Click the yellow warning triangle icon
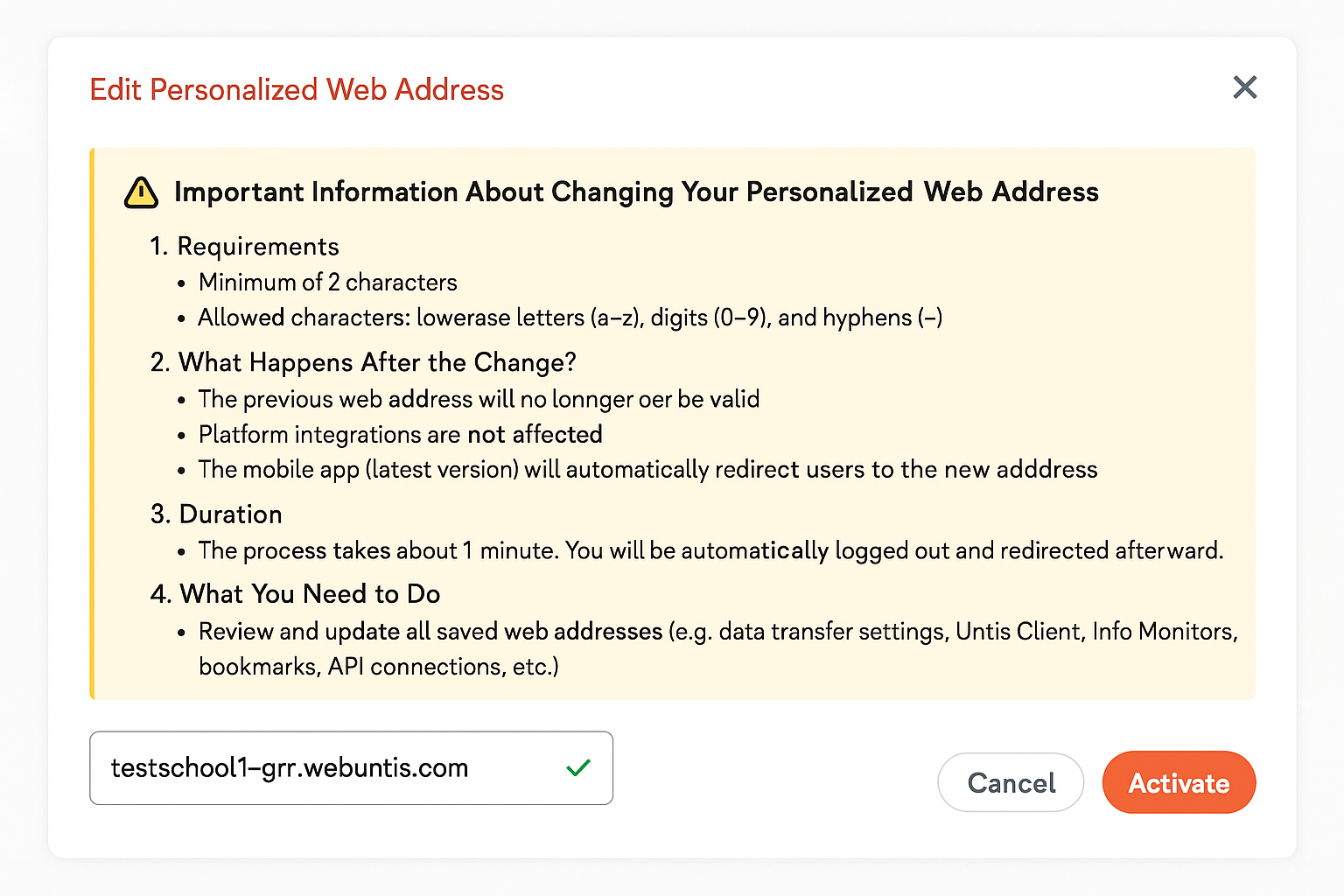The image size is (1344, 896). 141,192
